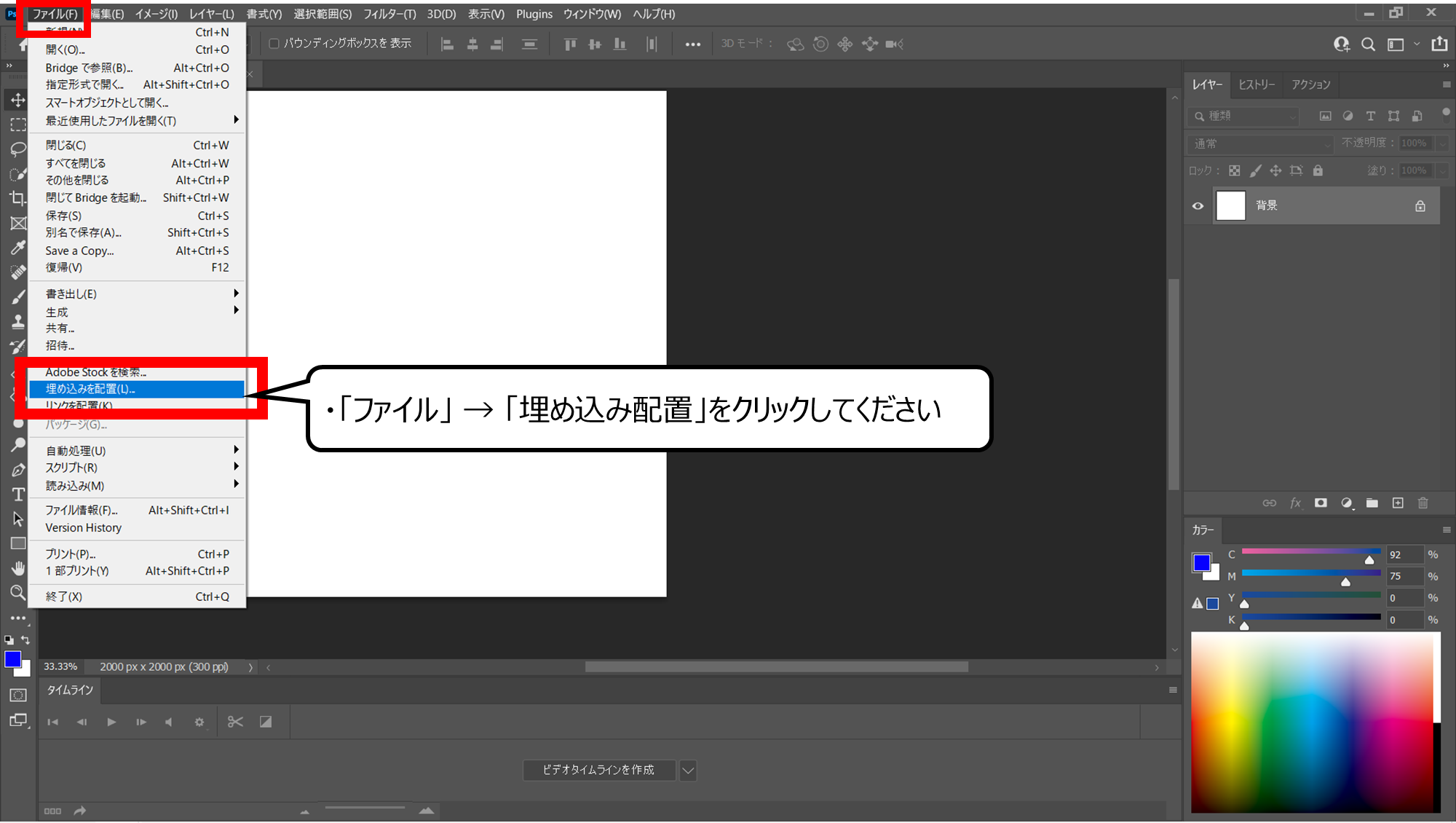
Task: Click the more options ellipsis in options bar
Action: 693,44
